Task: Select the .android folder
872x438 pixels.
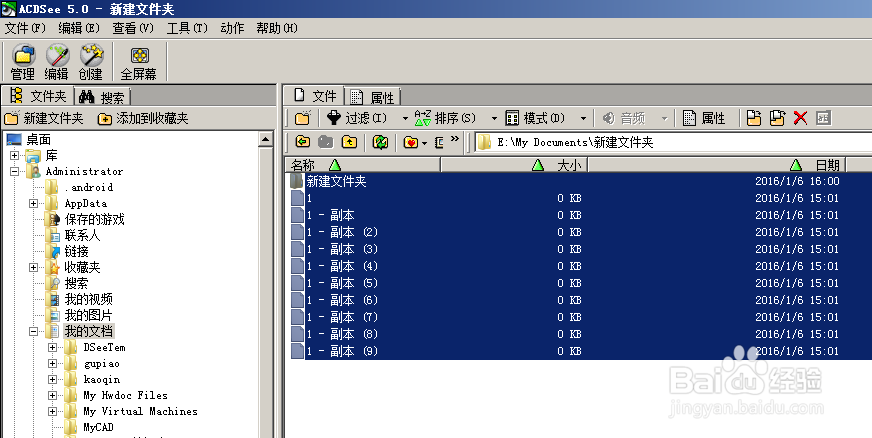Action: coord(88,187)
